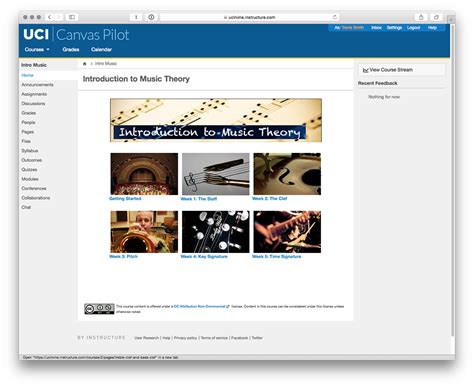Click the guitarist Week 5 thumbnail
Viewport: 474px width, 387px height.
[x=287, y=232]
